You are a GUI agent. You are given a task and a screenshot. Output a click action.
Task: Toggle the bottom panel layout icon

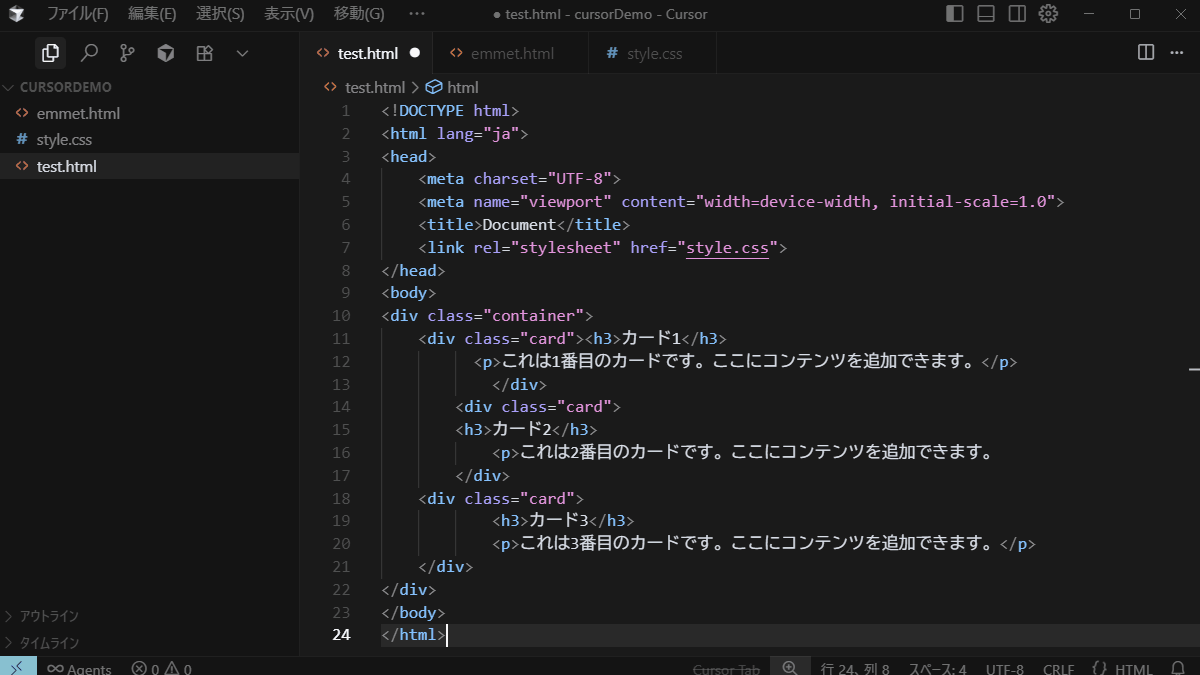pos(986,14)
